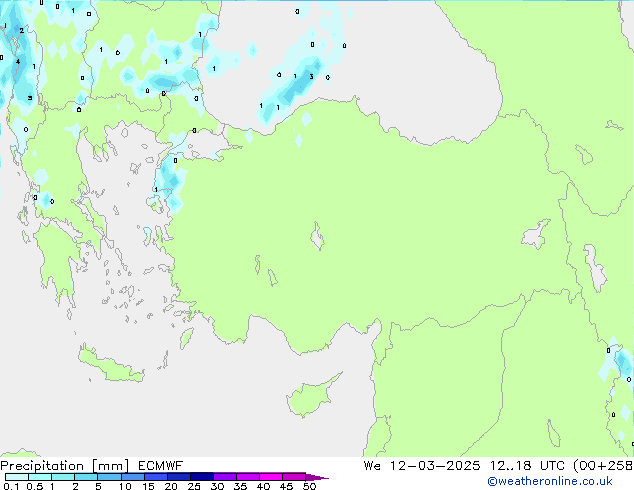Click the '0.1' legend scale label
The height and width of the screenshot is (490, 634).
11,486
